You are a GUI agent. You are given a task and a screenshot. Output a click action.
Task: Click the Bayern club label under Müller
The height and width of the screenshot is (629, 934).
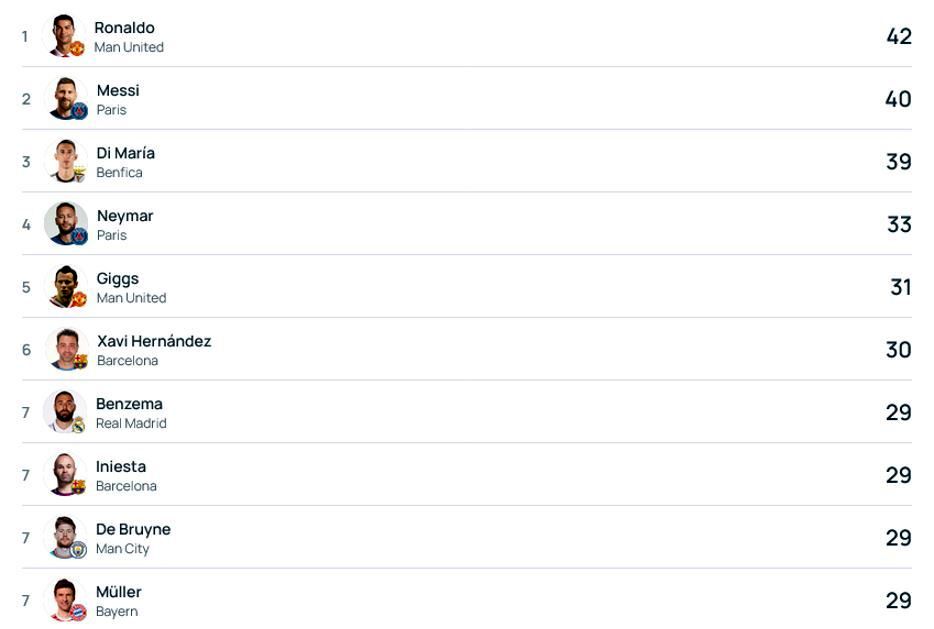(117, 612)
